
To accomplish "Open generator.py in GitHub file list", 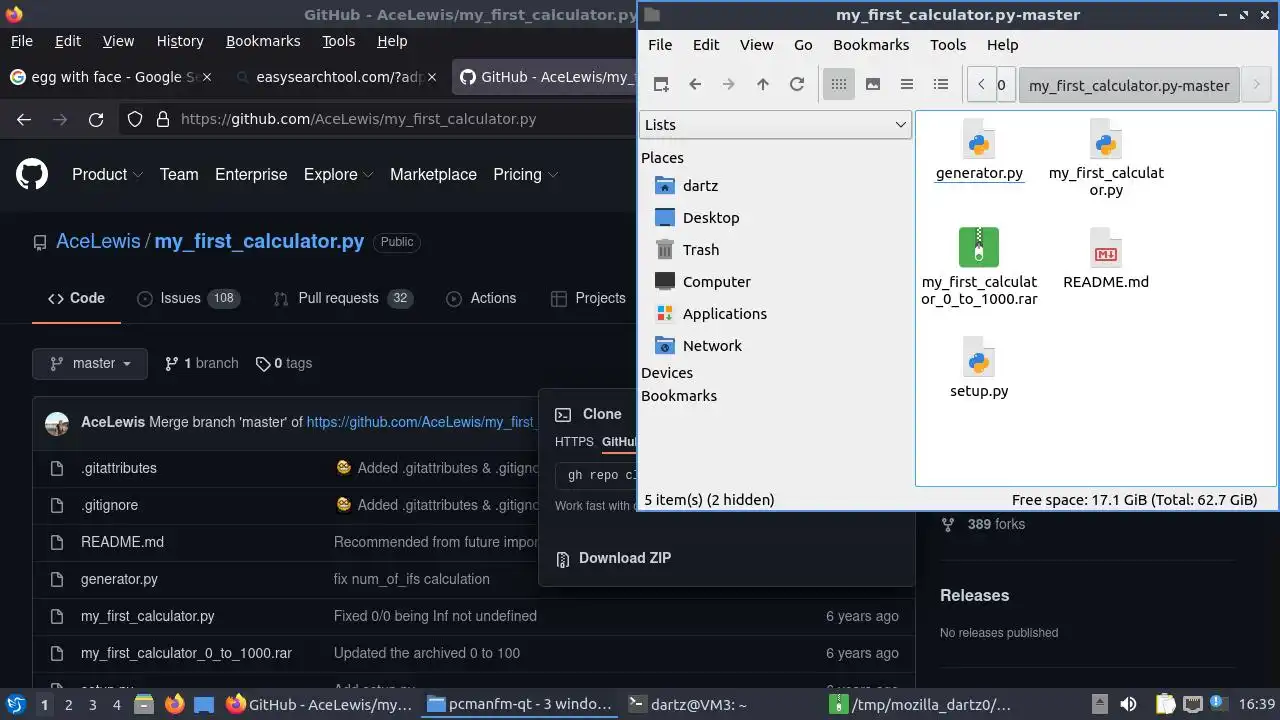I will [x=119, y=579].
